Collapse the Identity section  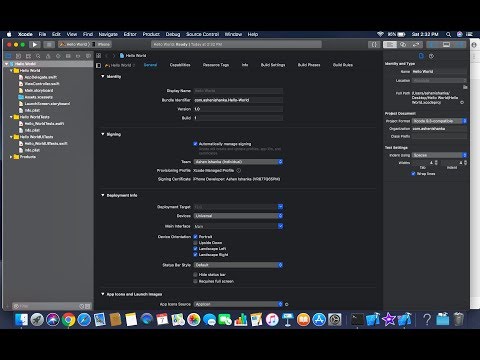click(x=103, y=76)
